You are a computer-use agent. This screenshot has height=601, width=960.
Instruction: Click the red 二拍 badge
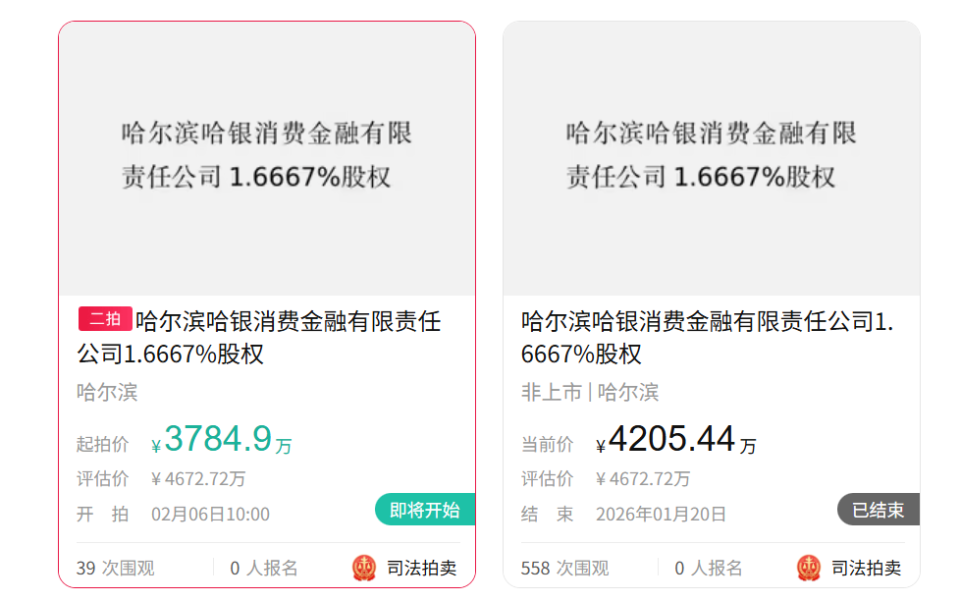pyautogui.click(x=107, y=318)
